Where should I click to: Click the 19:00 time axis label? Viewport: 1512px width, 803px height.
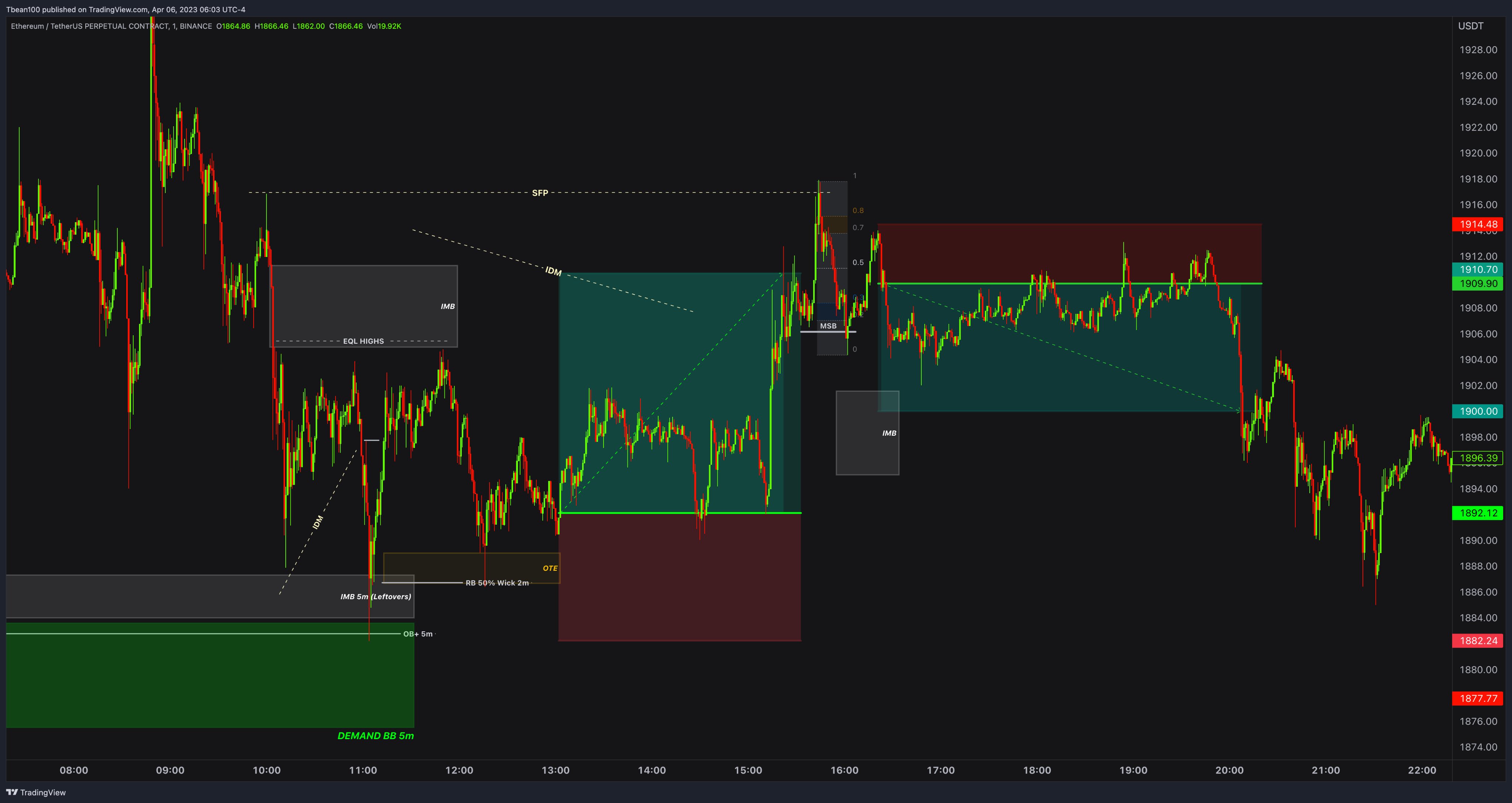(x=1133, y=770)
